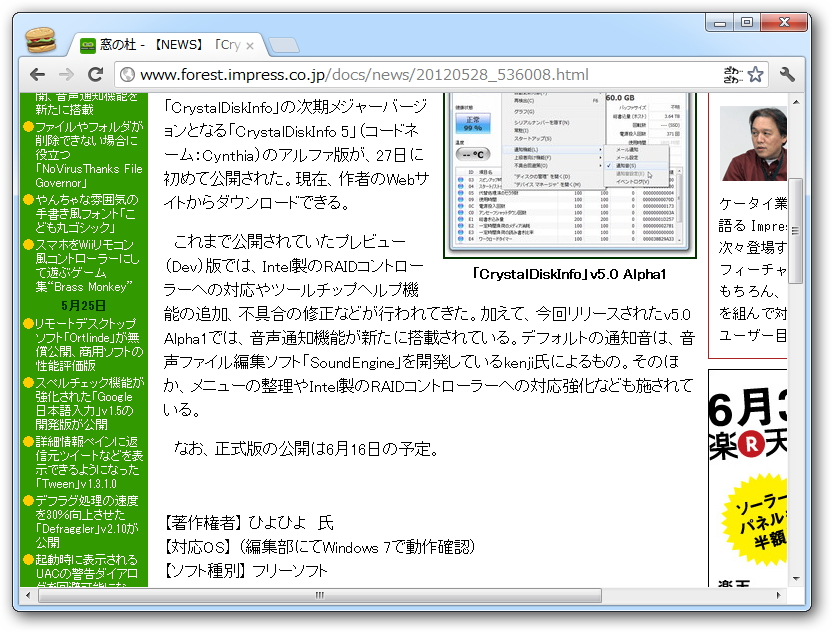The height and width of the screenshot is (632, 832).
Task: Click the extension icon left of the star
Action: 733,74
